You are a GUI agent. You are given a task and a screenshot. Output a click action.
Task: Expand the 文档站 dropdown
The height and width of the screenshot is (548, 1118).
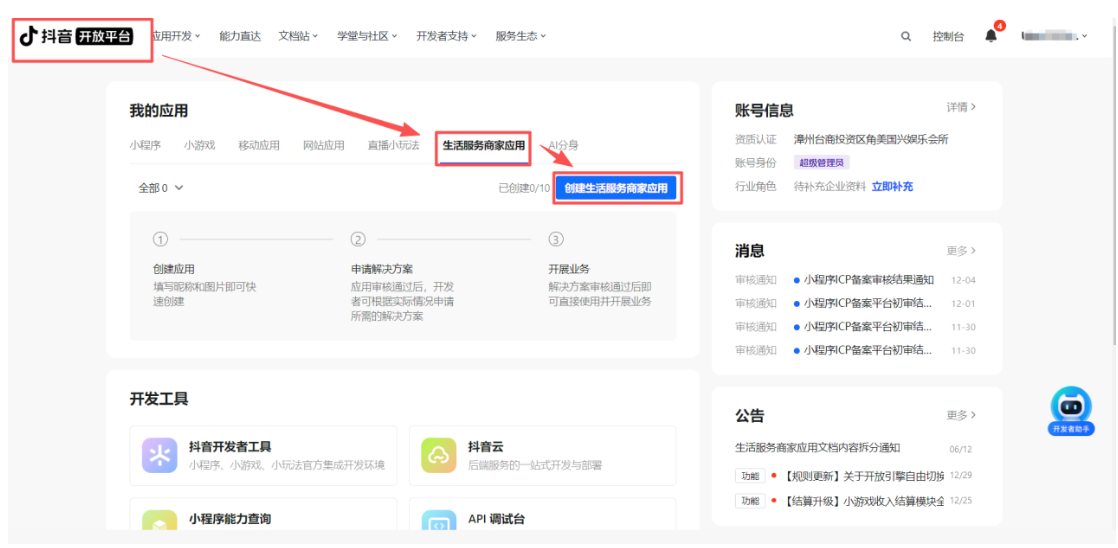[298, 36]
